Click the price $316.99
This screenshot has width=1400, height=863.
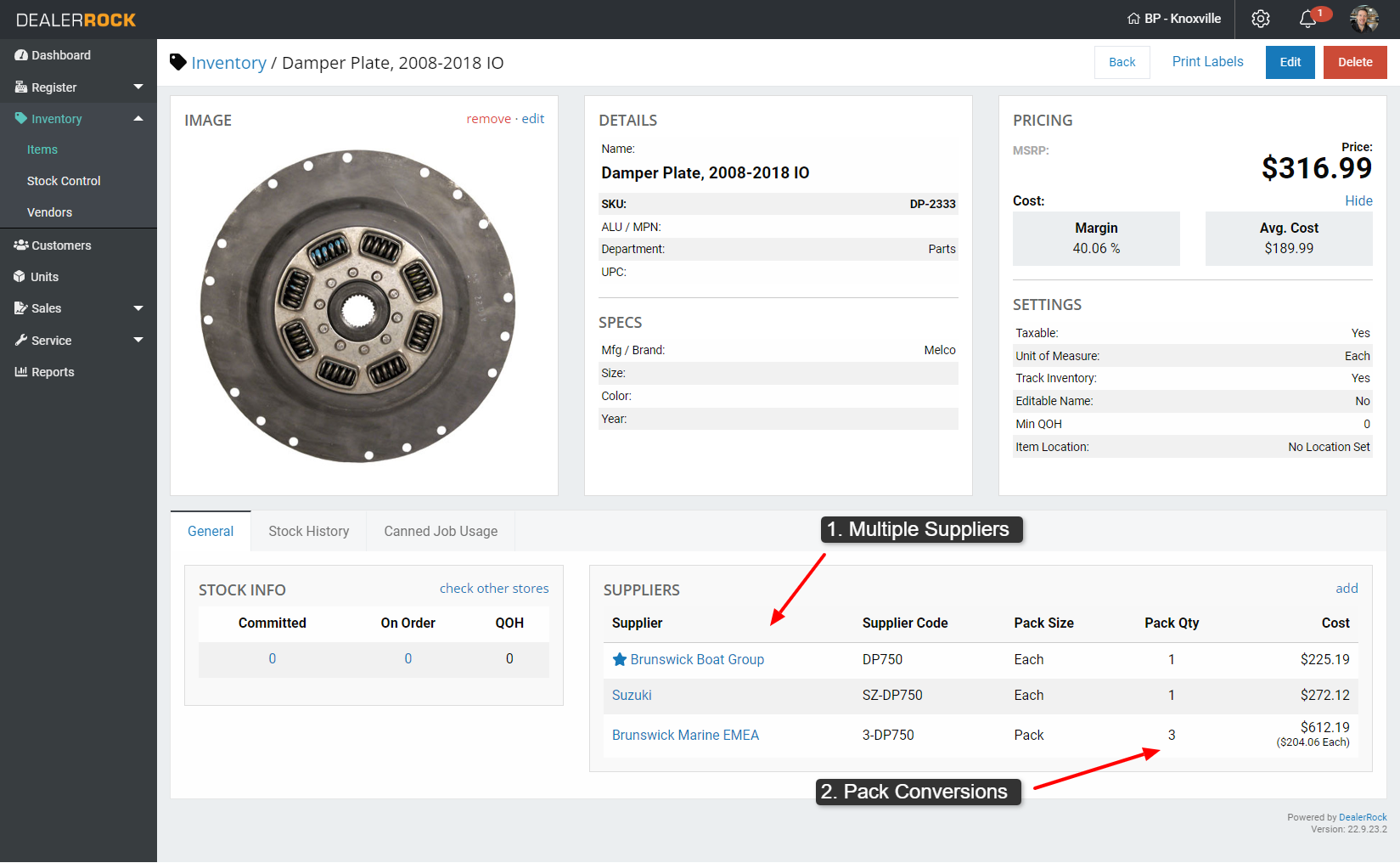tap(1317, 168)
